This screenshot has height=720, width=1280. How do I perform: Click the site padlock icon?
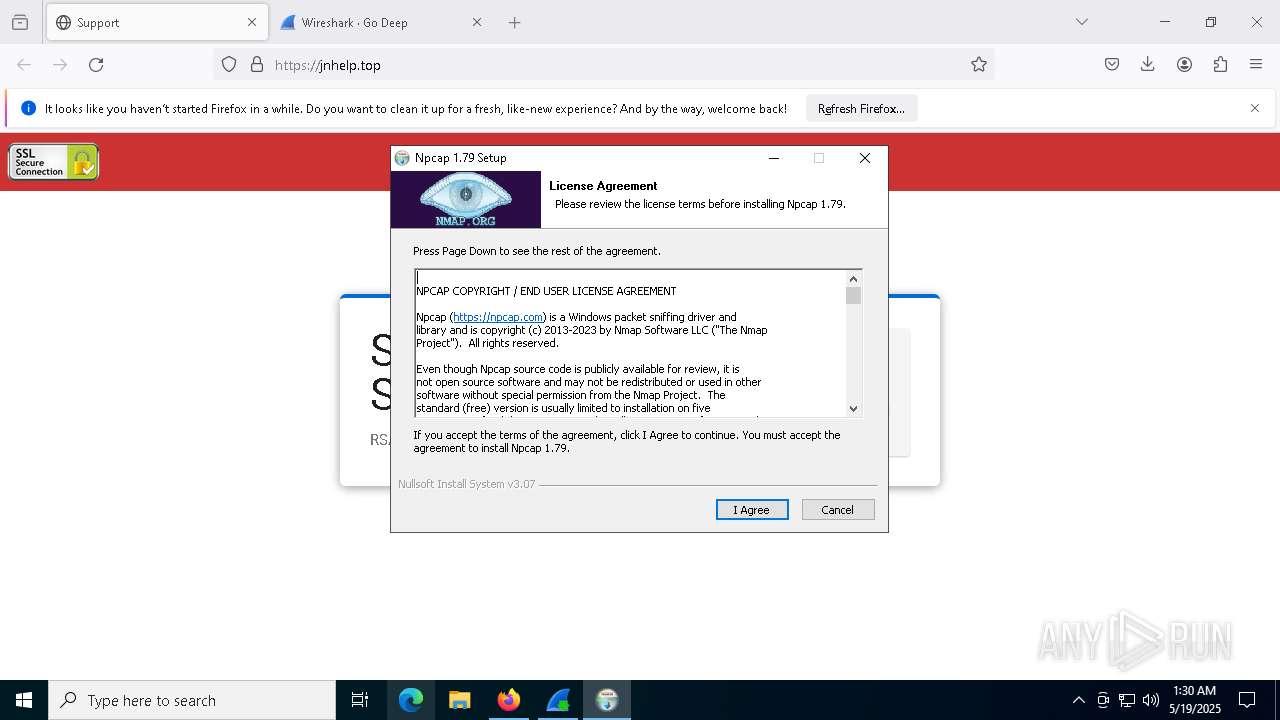tap(257, 65)
